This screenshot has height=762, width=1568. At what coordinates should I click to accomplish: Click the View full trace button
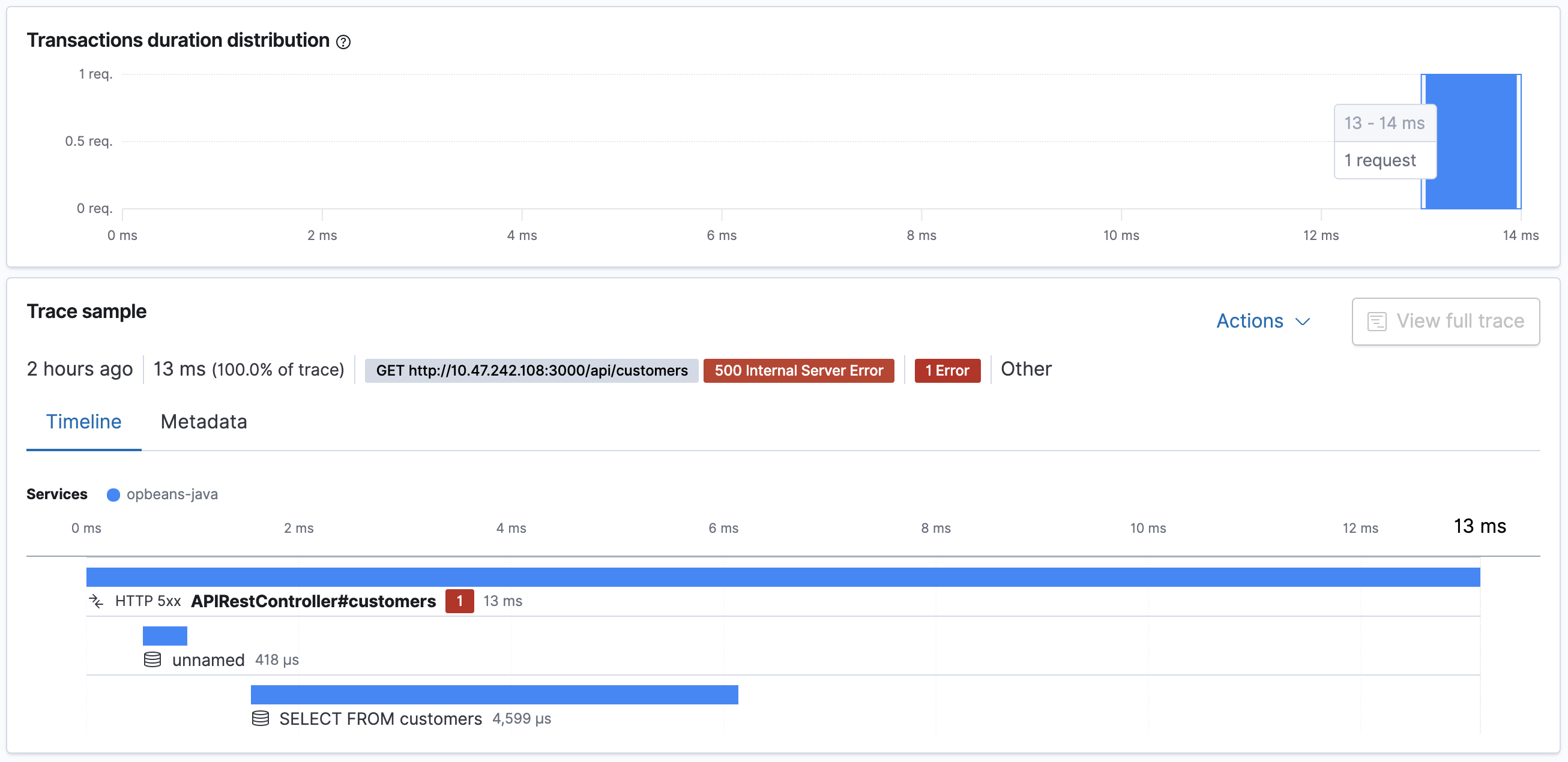(x=1446, y=321)
